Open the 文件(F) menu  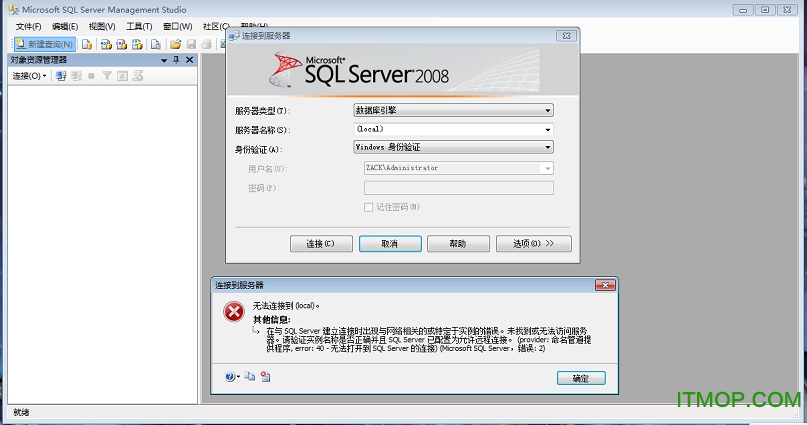(x=28, y=26)
